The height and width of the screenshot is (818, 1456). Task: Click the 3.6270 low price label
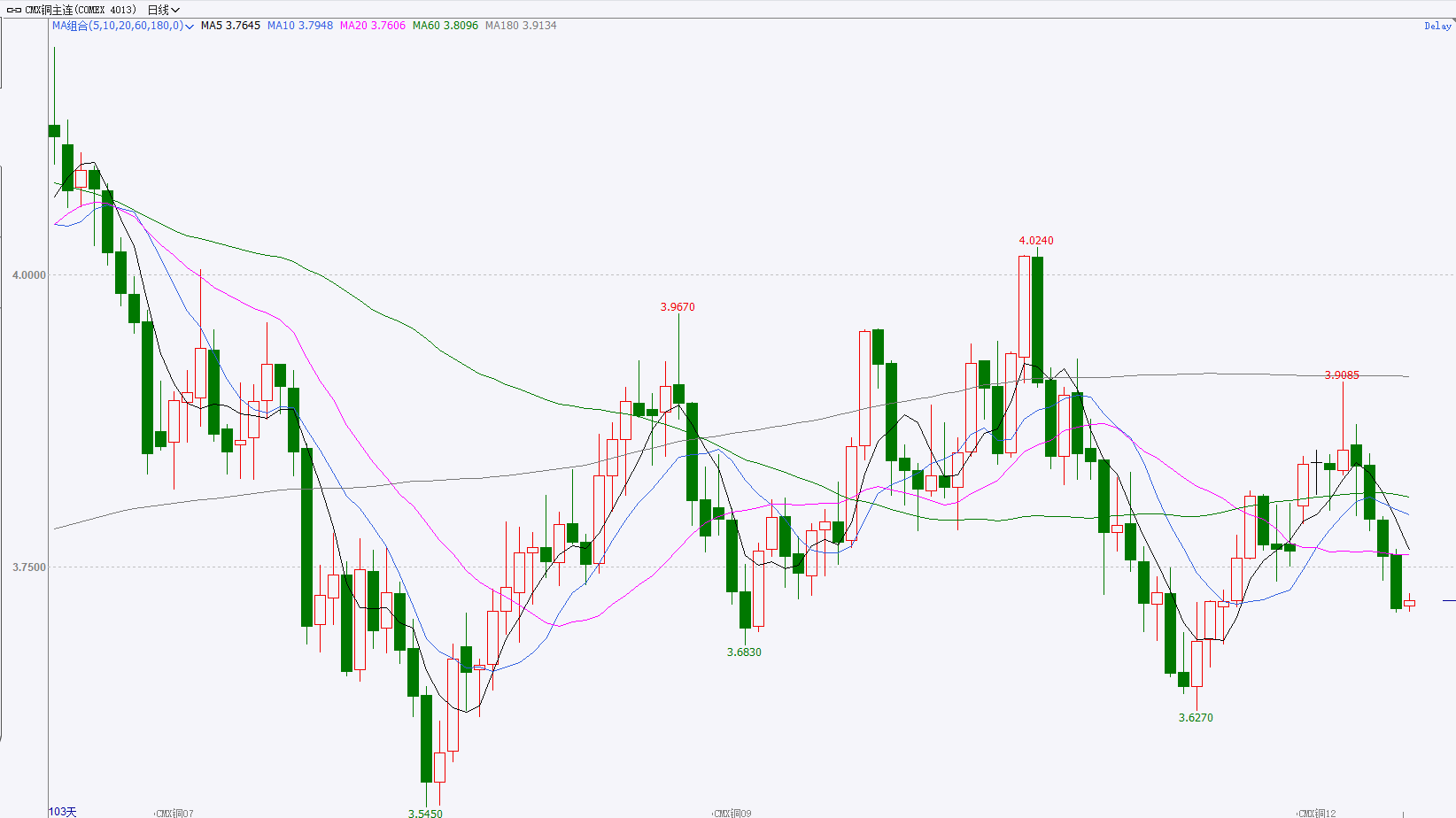[x=1196, y=718]
